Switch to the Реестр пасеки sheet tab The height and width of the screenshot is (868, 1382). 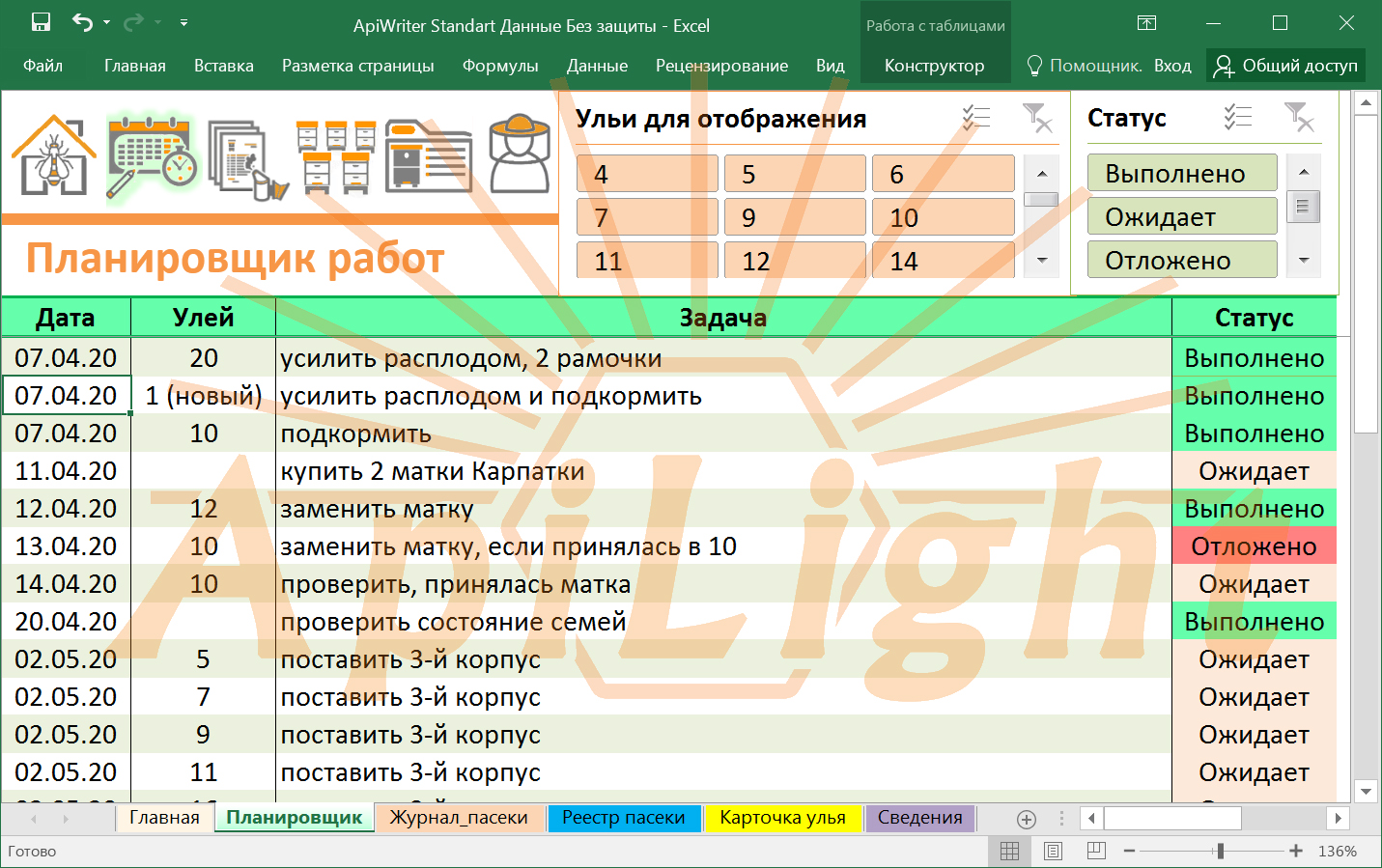click(623, 818)
